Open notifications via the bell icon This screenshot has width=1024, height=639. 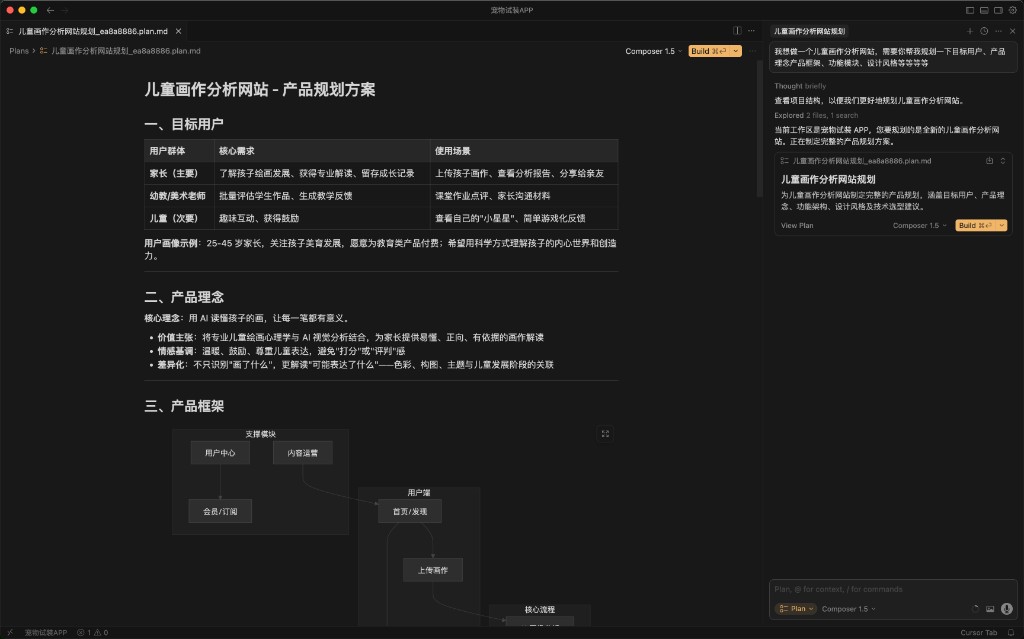pos(1010,632)
